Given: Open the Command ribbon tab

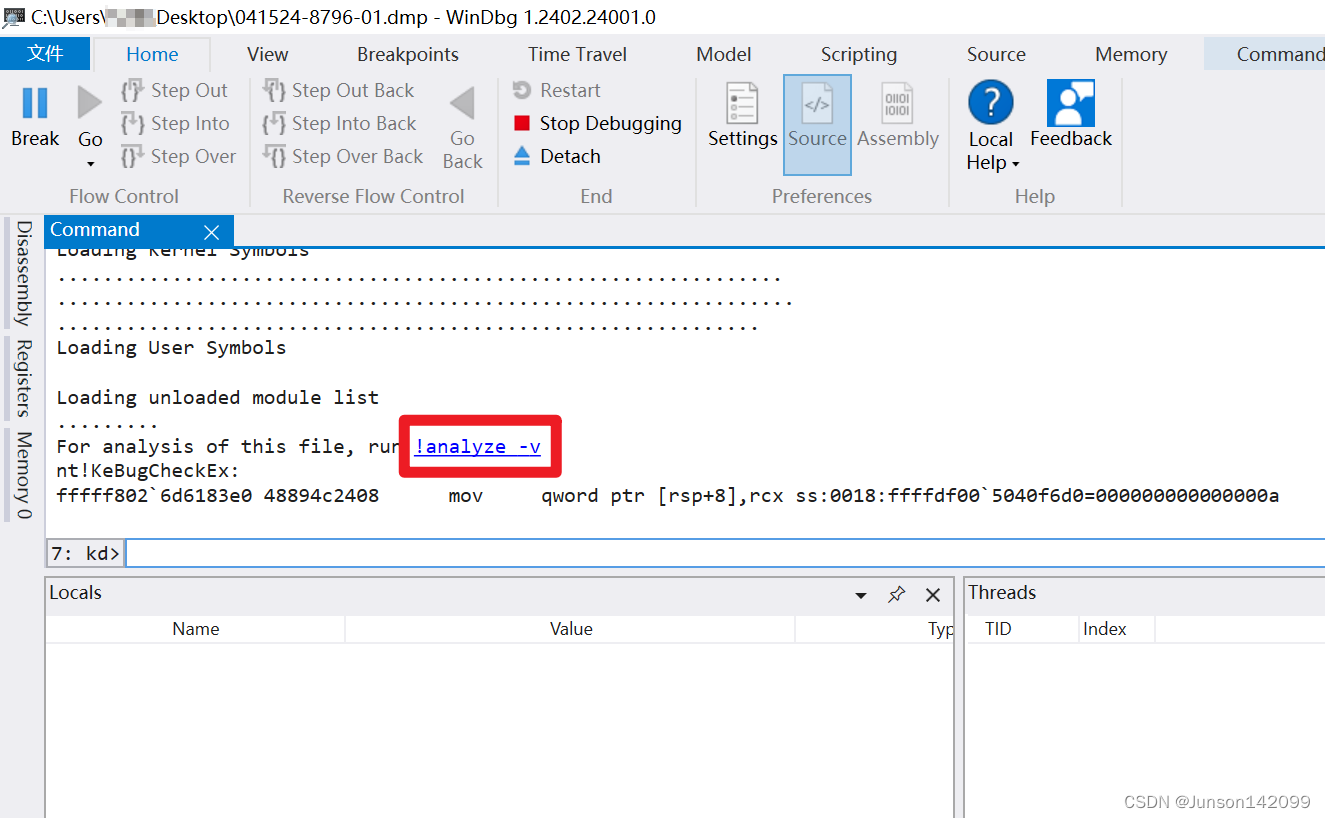Looking at the screenshot, I should click(1265, 54).
